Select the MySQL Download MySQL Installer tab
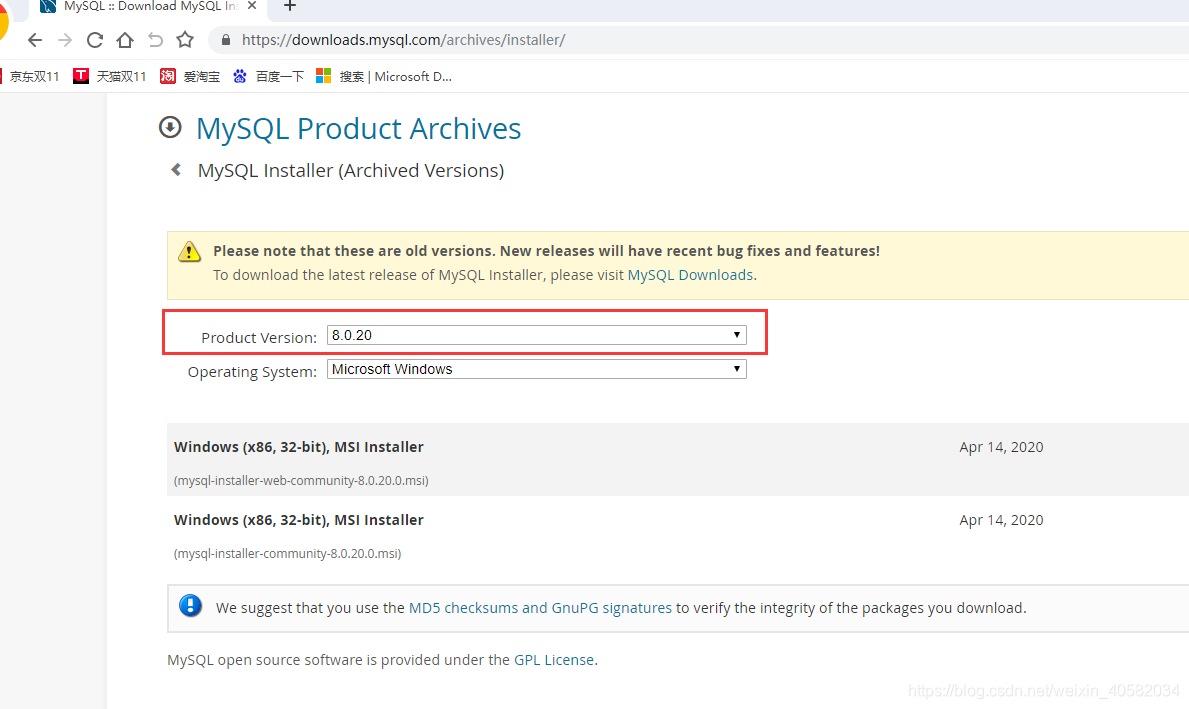Viewport: 1189px width, 709px height. tap(149, 7)
